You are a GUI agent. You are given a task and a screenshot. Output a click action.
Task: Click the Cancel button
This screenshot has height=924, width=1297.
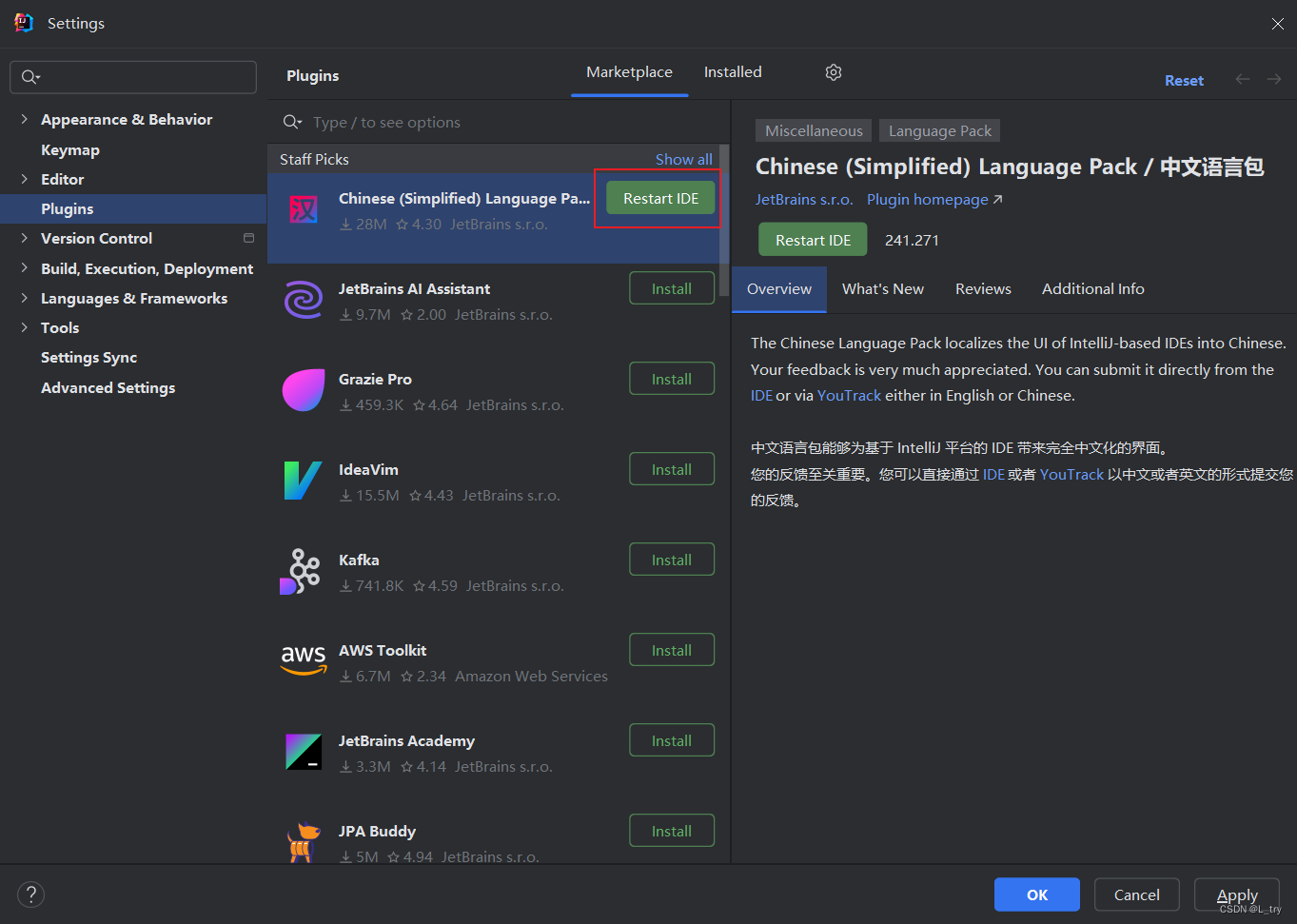tap(1137, 895)
